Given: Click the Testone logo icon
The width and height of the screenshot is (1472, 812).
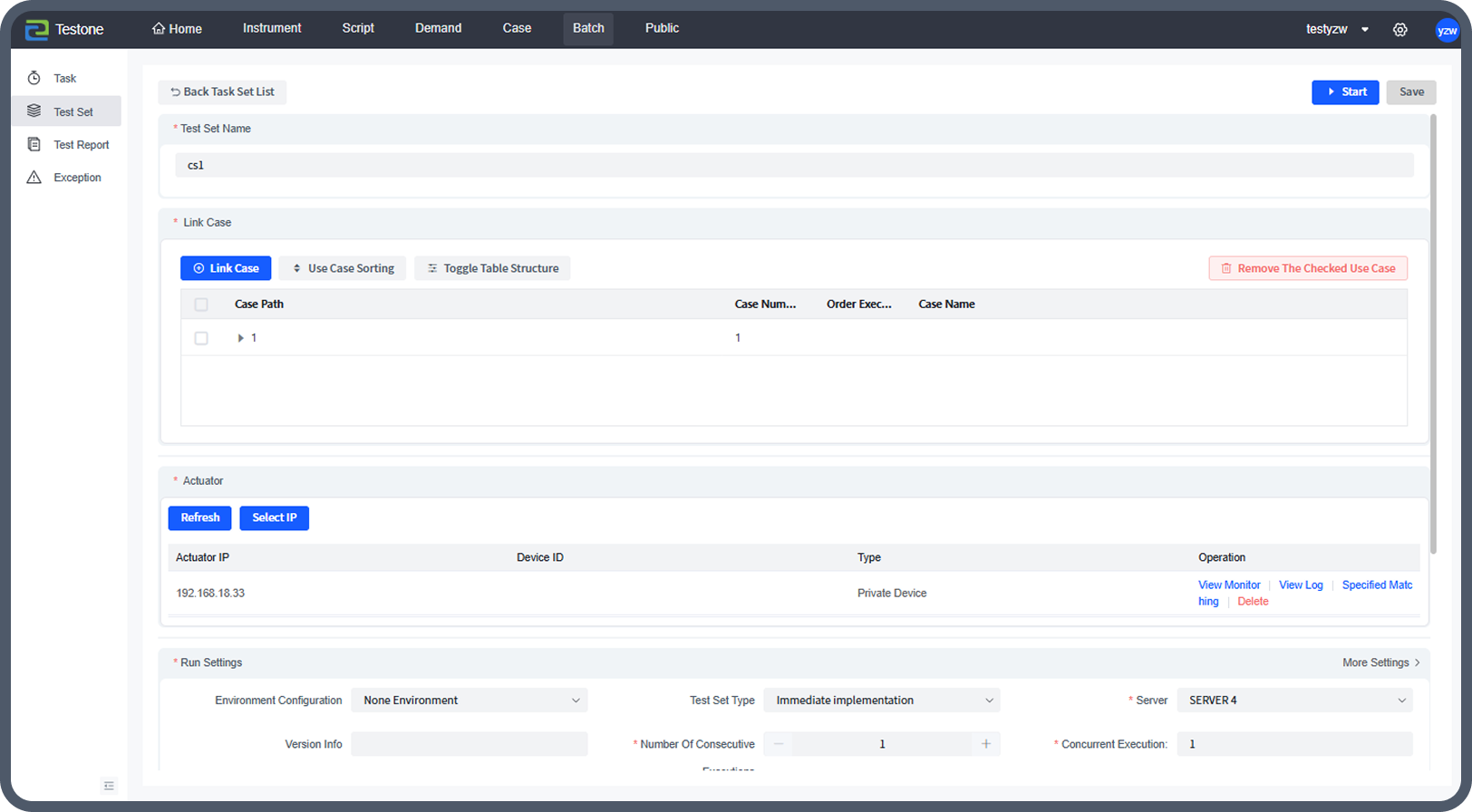Looking at the screenshot, I should (36, 29).
